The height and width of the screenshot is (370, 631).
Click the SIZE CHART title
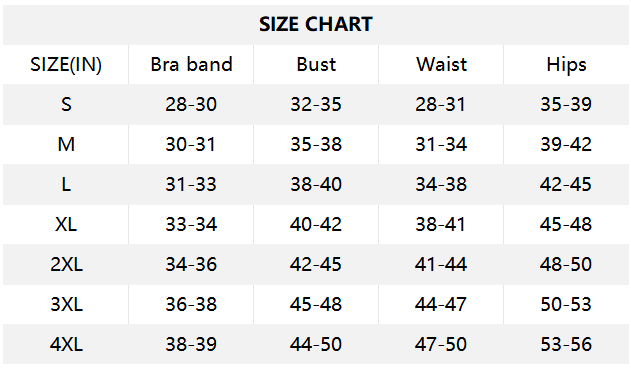[x=316, y=24]
